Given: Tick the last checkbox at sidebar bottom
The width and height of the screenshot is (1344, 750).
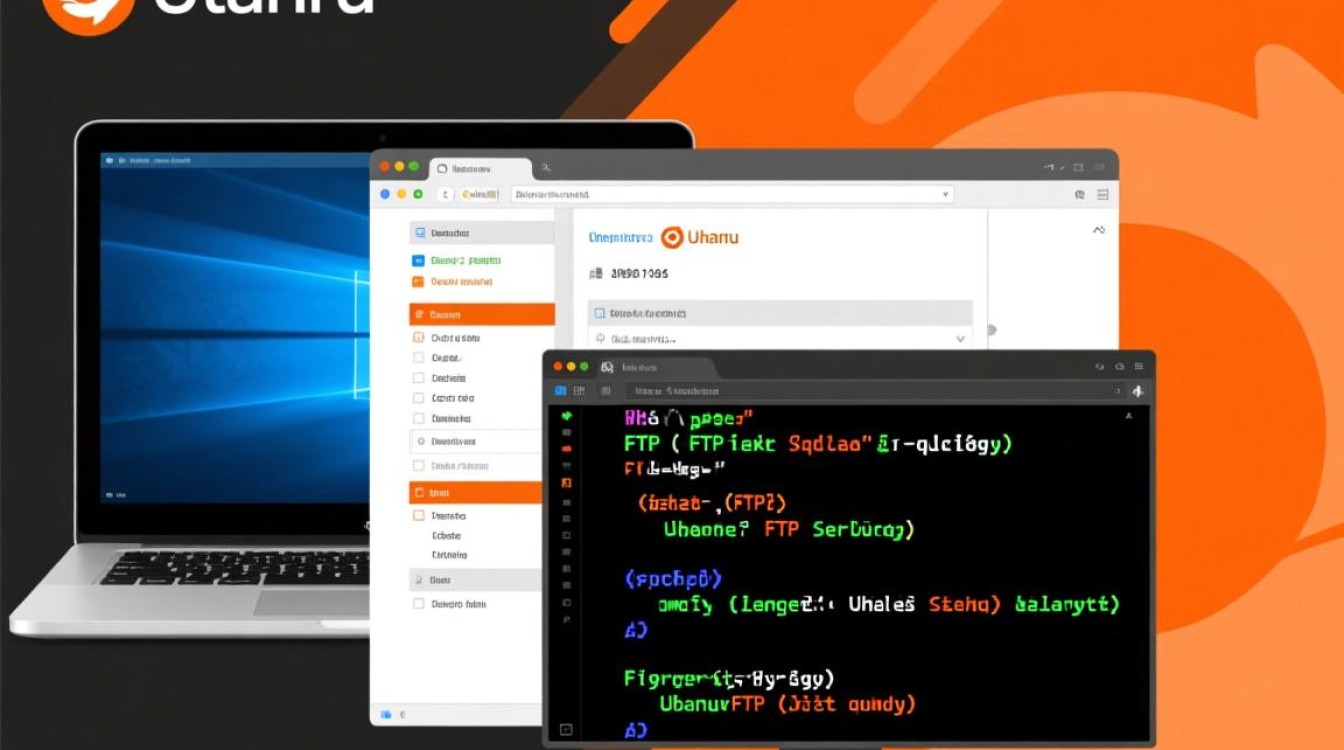Looking at the screenshot, I should pos(418,604).
